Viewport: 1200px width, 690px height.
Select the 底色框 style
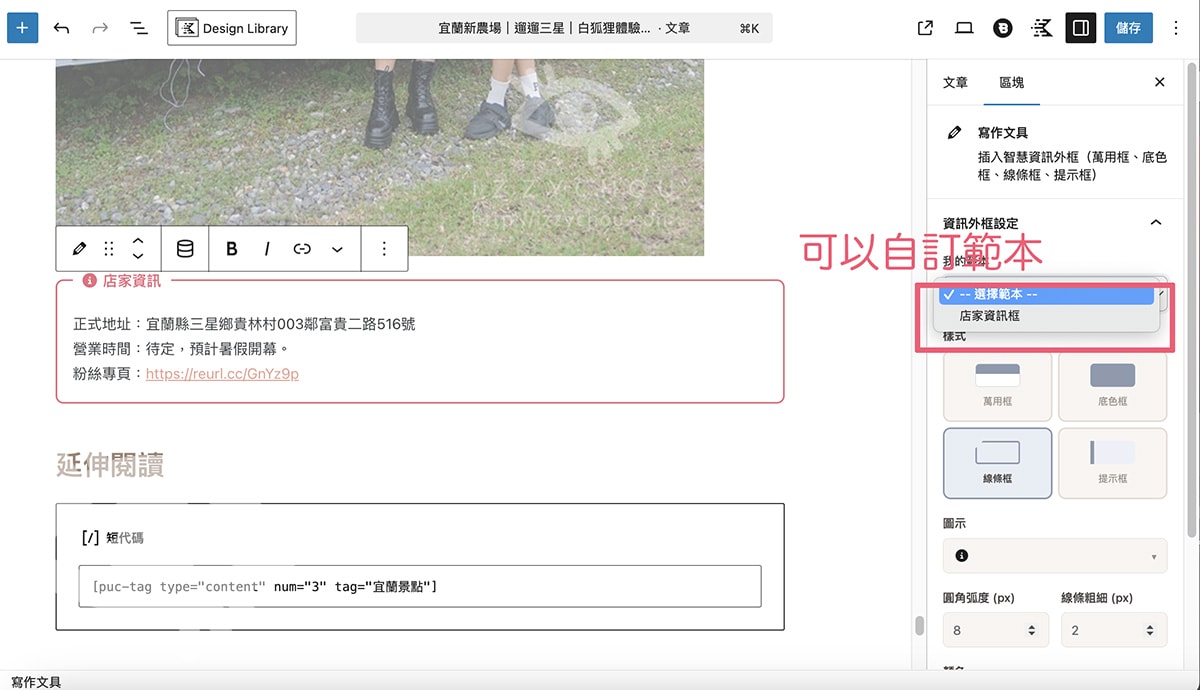click(1112, 386)
